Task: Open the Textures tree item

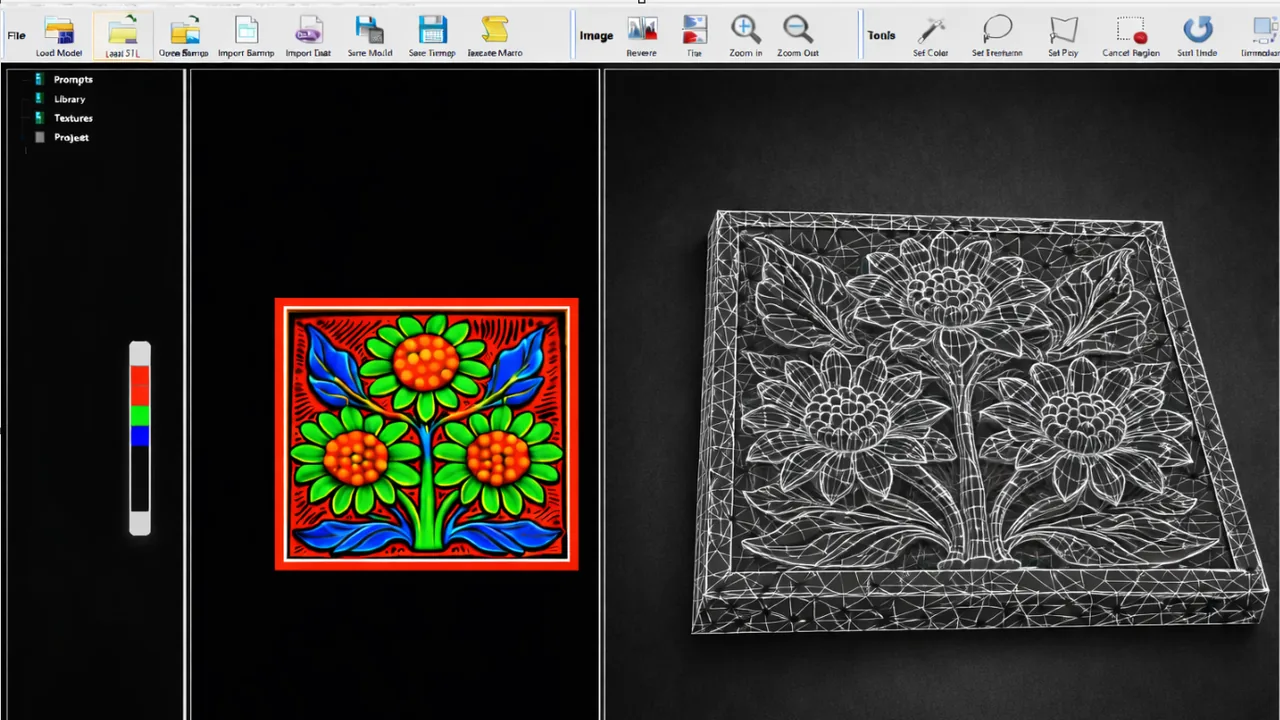Action: [73, 118]
